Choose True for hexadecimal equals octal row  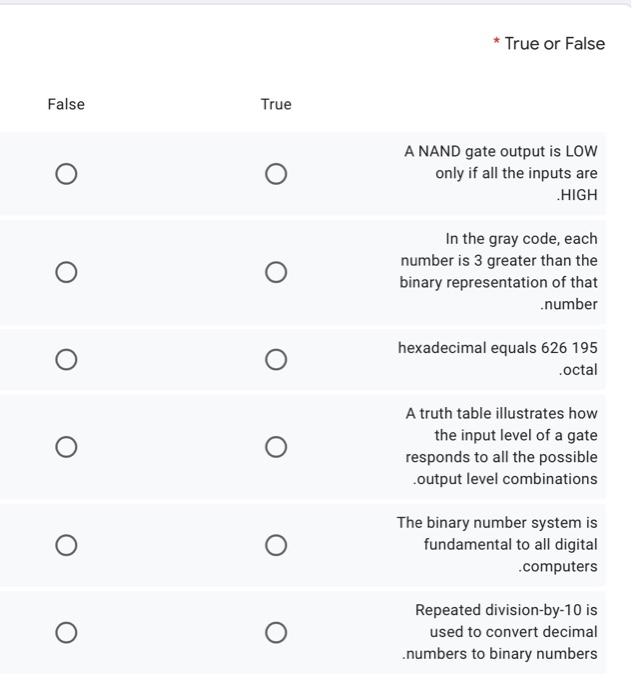pyautogui.click(x=276, y=359)
